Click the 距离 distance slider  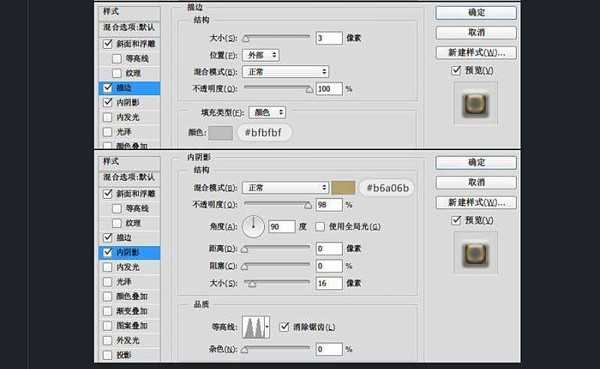[276, 248]
